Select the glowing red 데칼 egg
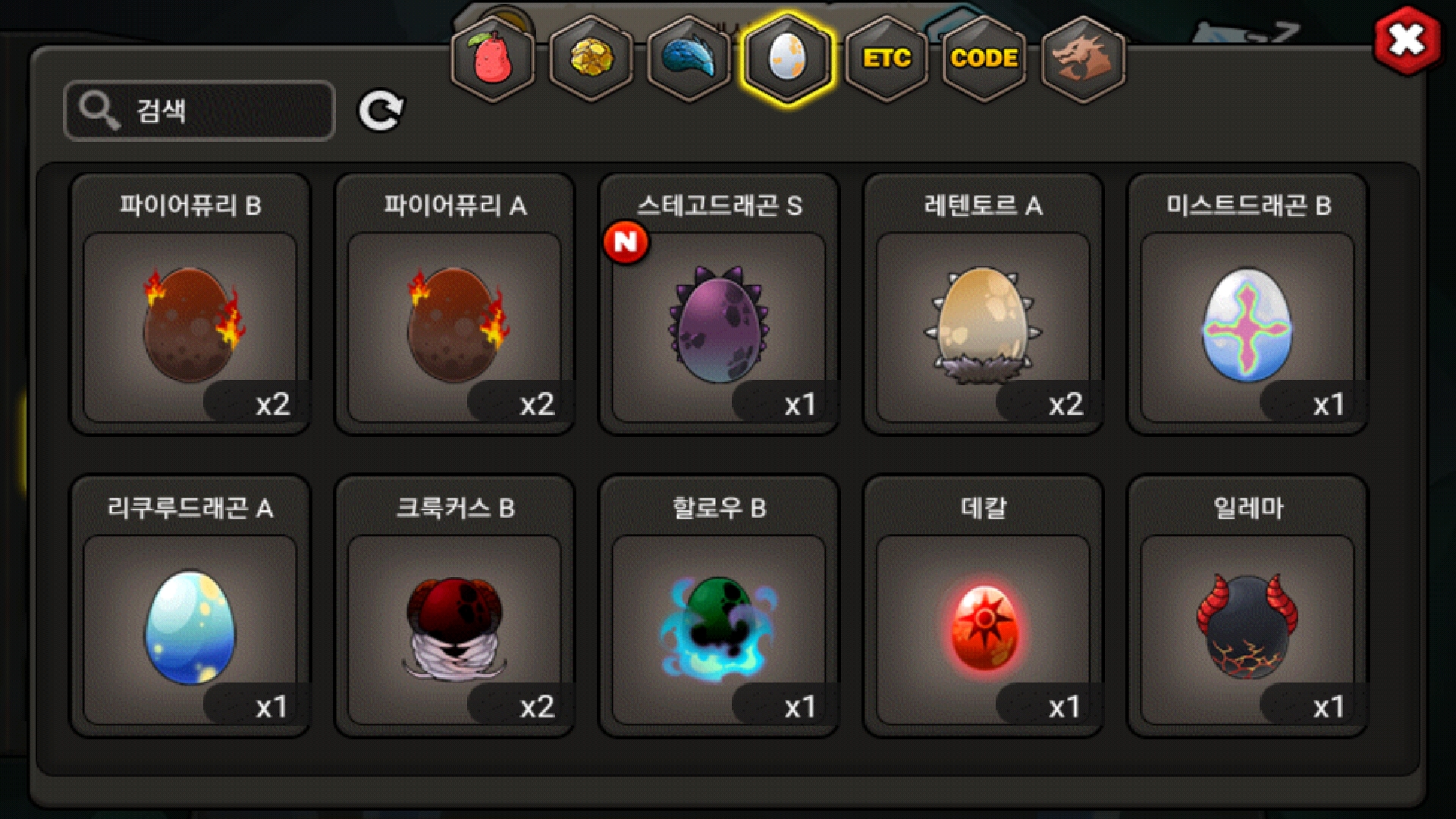 pyautogui.click(x=984, y=607)
